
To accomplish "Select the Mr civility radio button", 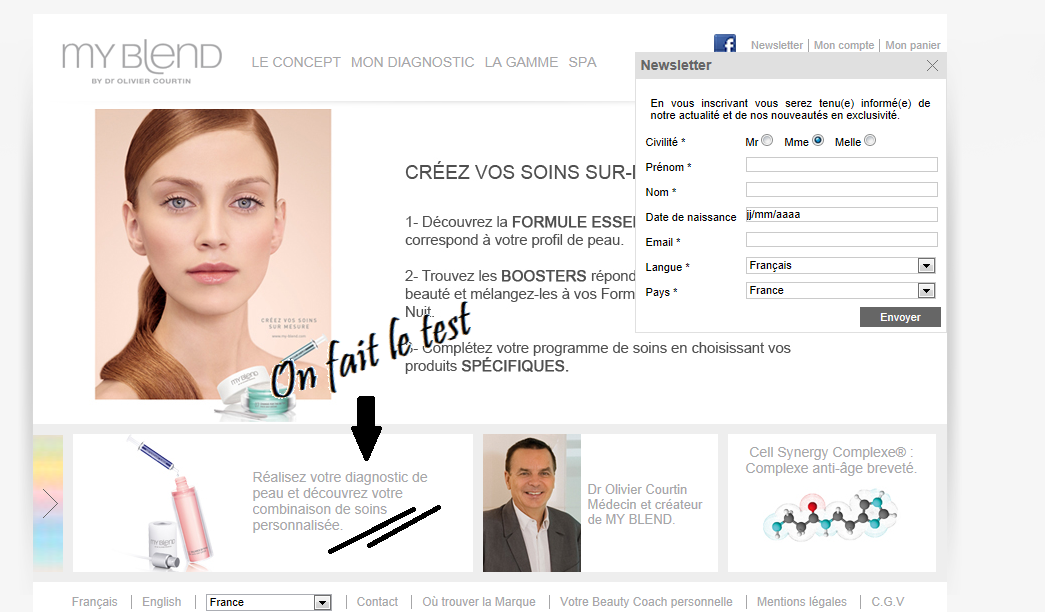I will point(767,141).
